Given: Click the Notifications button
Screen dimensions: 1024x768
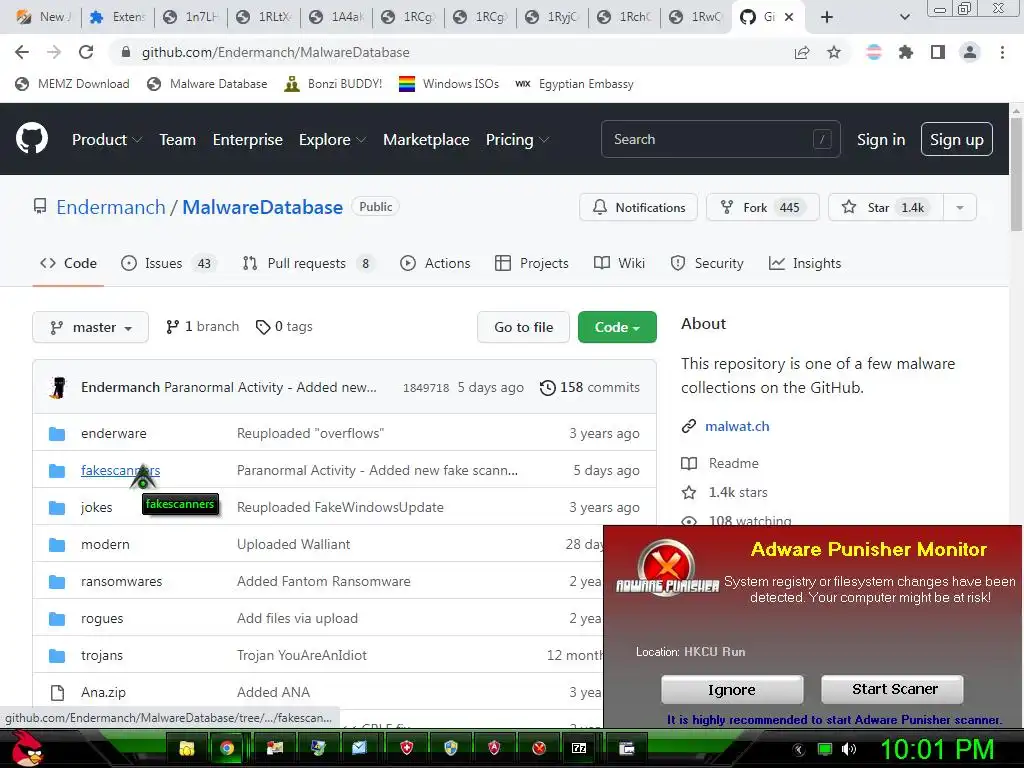Looking at the screenshot, I should [x=638, y=208].
